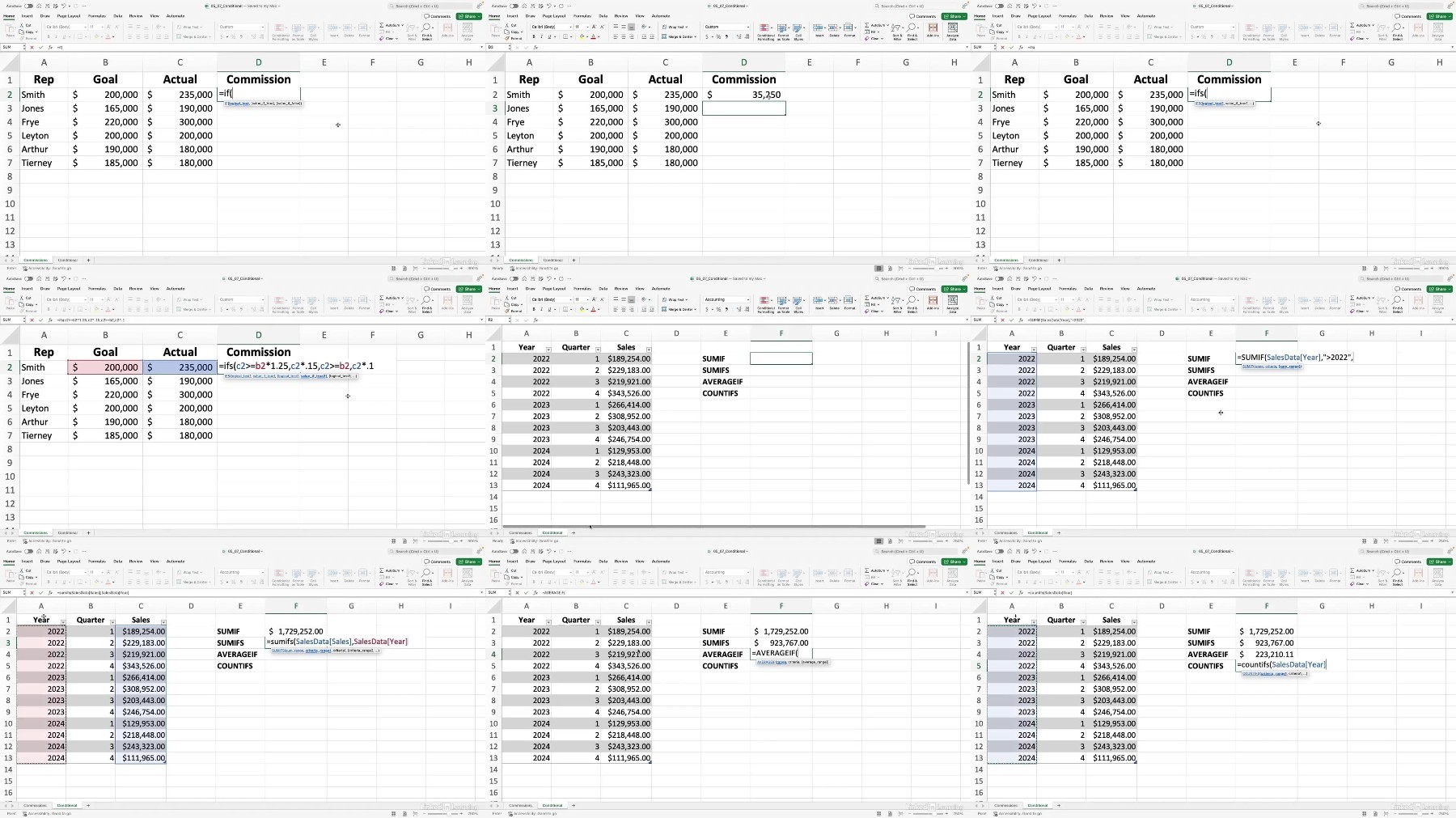The image size is (1456, 818).
Task: Click Cut in the window showing 35,250 commission
Action: (x=512, y=25)
